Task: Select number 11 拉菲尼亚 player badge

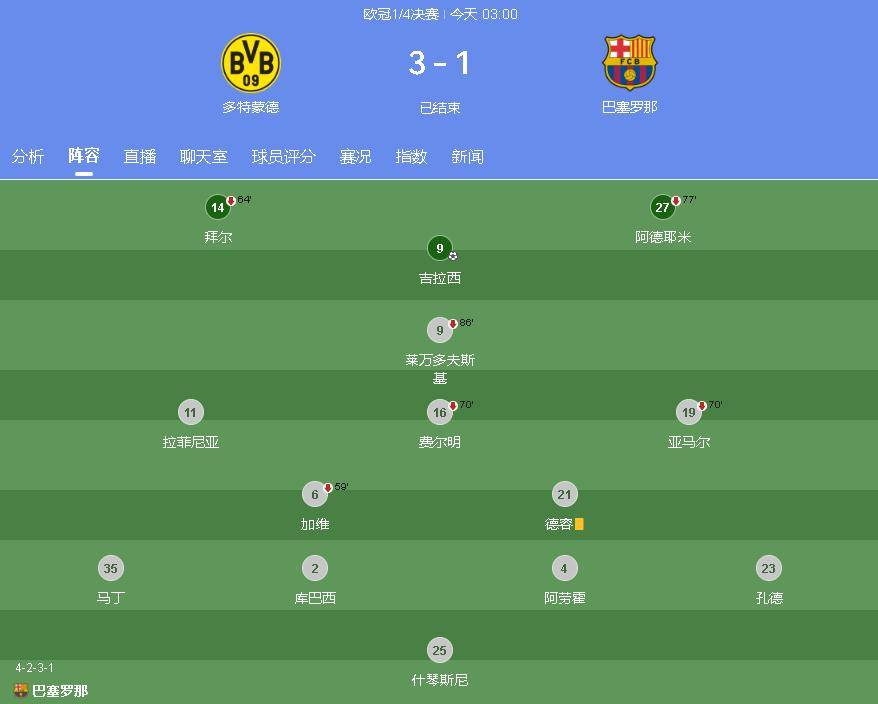Action: pyautogui.click(x=190, y=413)
